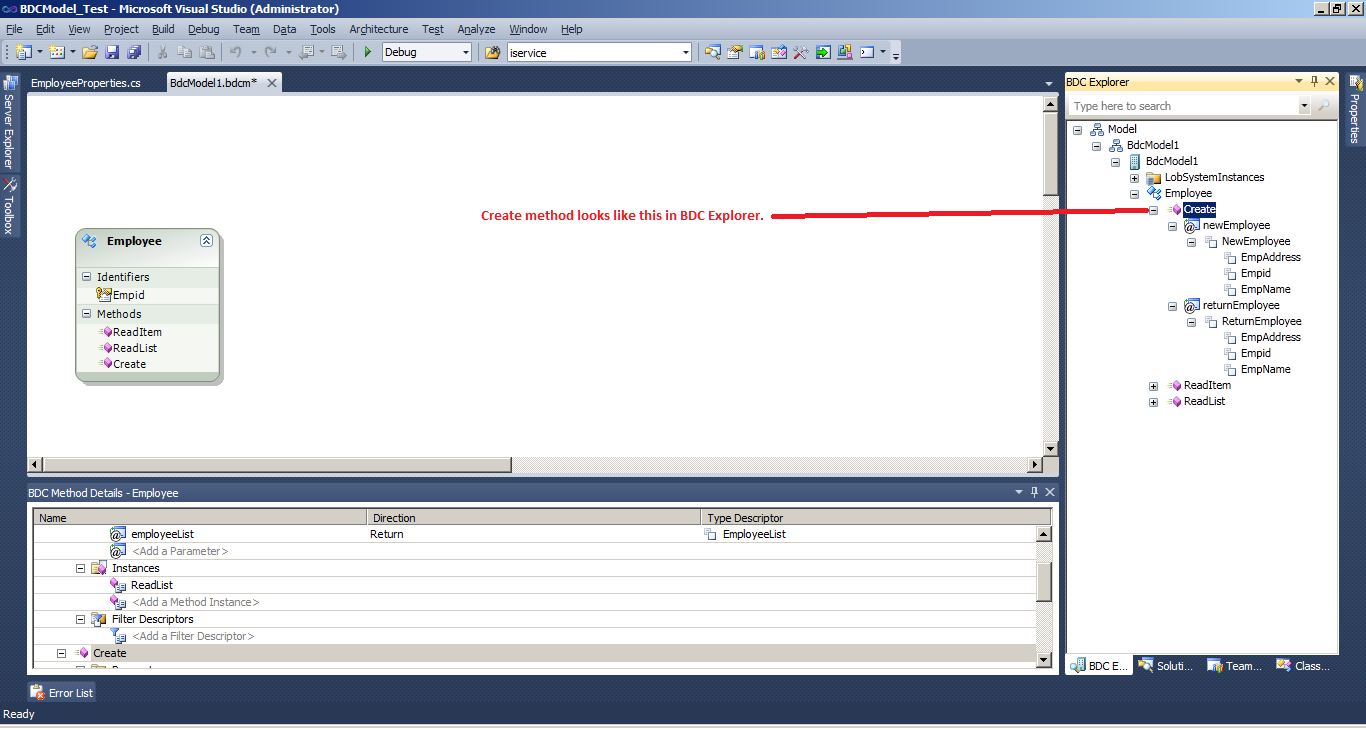Click the Cut scissors toolbar icon
The width and height of the screenshot is (1366, 730).
tap(163, 52)
